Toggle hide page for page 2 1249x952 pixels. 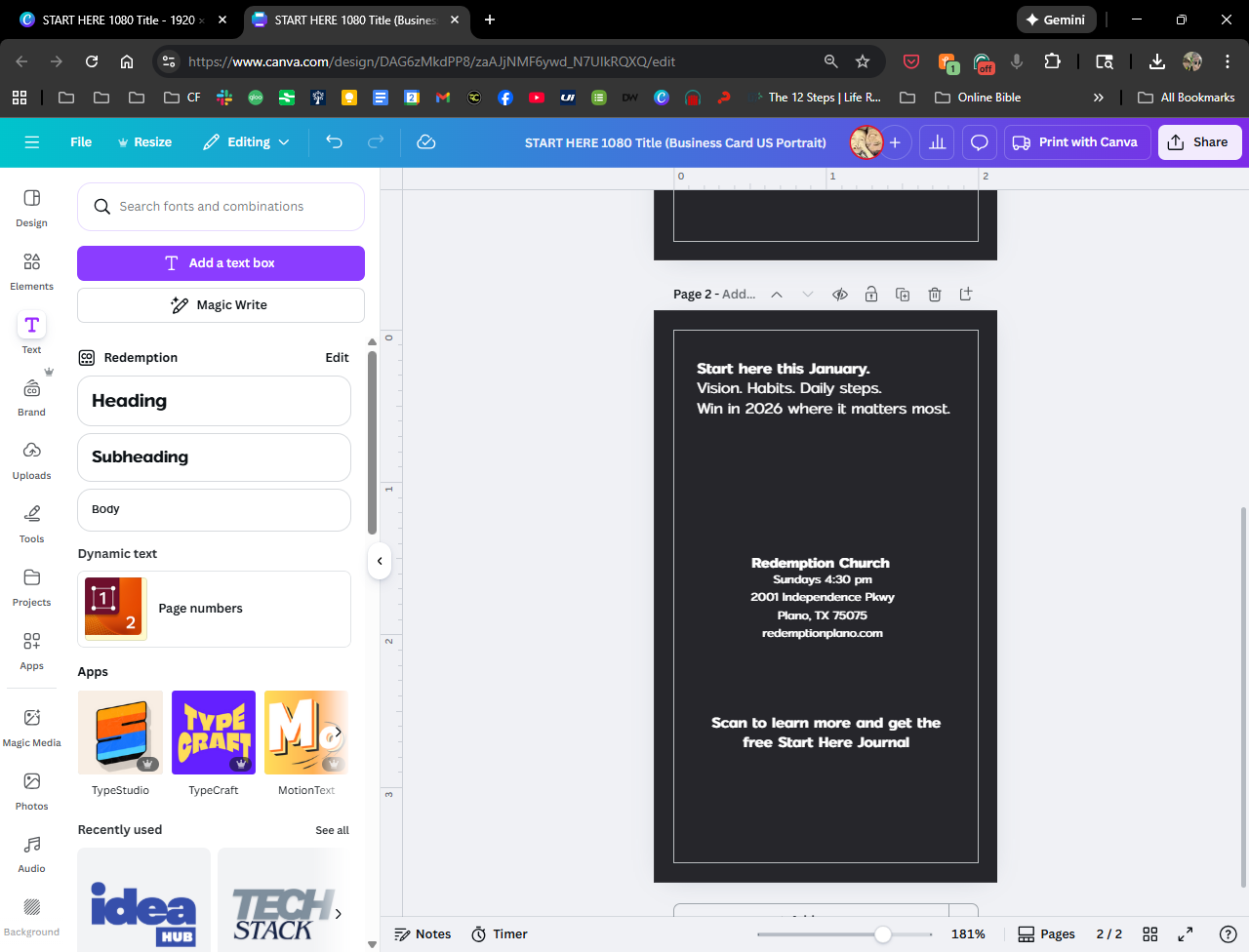click(x=839, y=295)
